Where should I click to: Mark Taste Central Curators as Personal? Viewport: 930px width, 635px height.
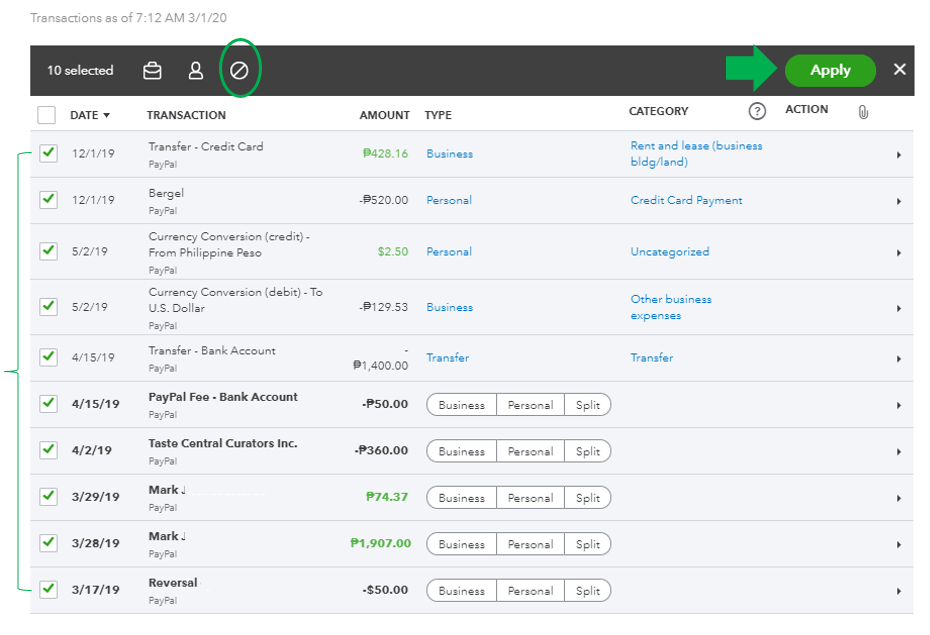point(529,451)
